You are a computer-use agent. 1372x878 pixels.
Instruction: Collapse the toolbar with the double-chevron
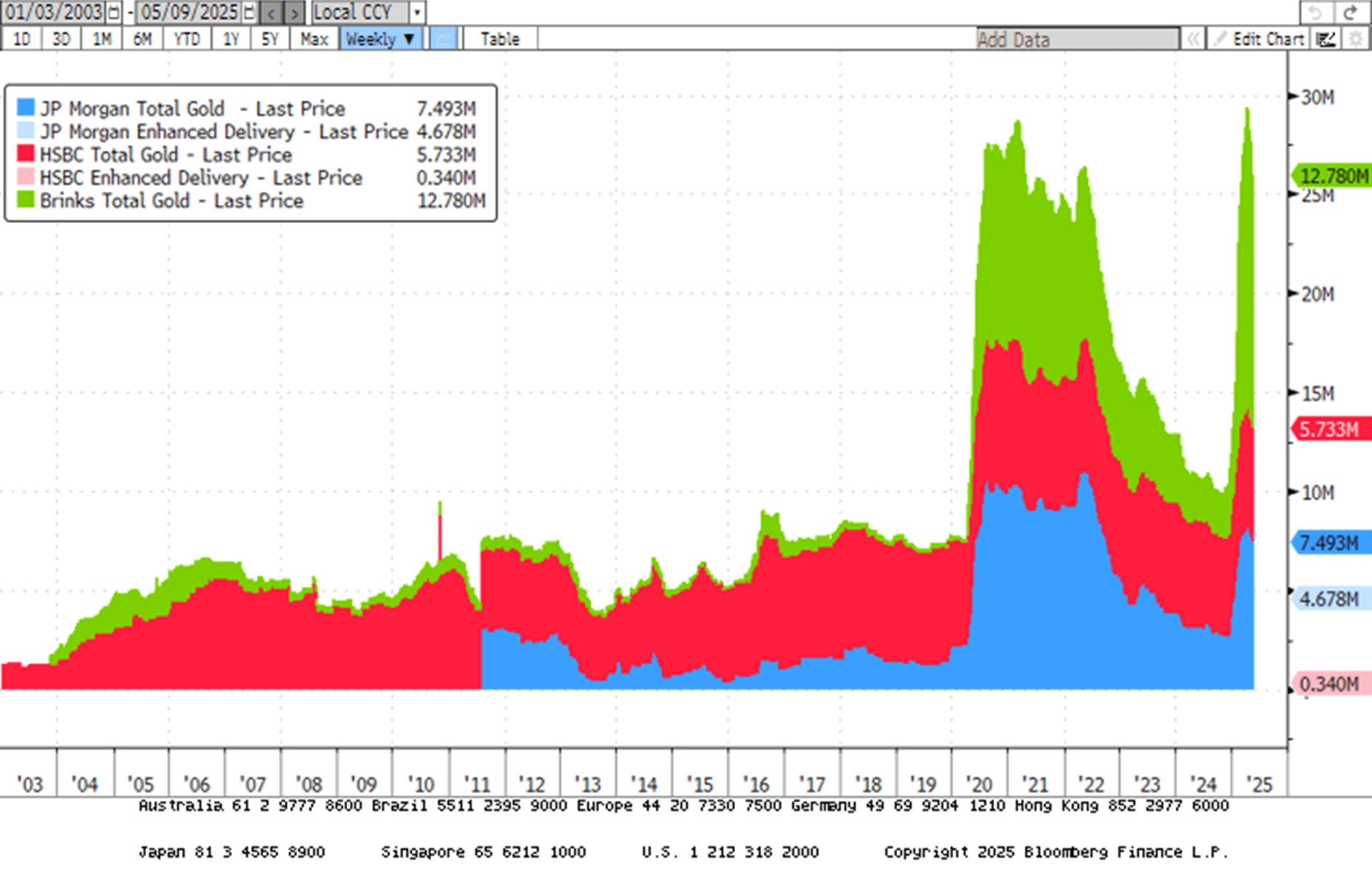1194,39
